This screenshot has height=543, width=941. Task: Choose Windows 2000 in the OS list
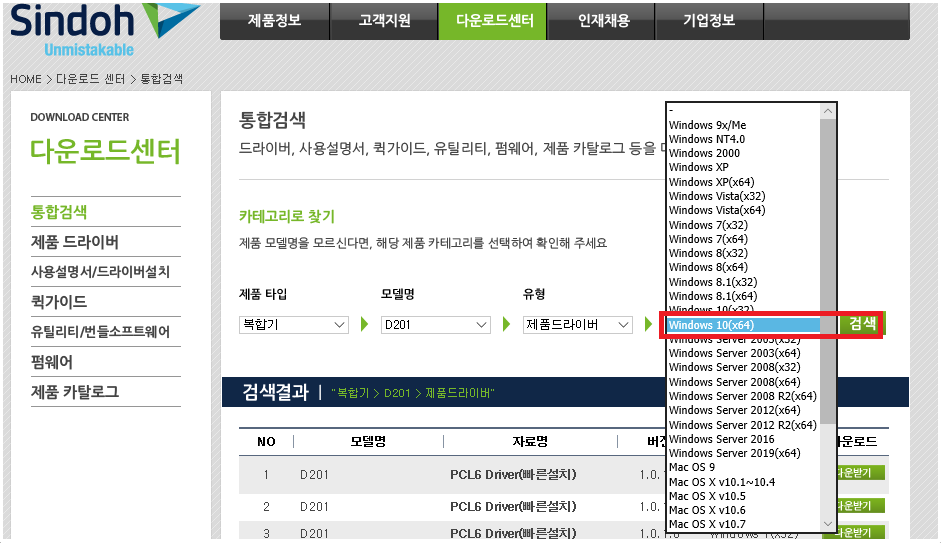coord(744,153)
